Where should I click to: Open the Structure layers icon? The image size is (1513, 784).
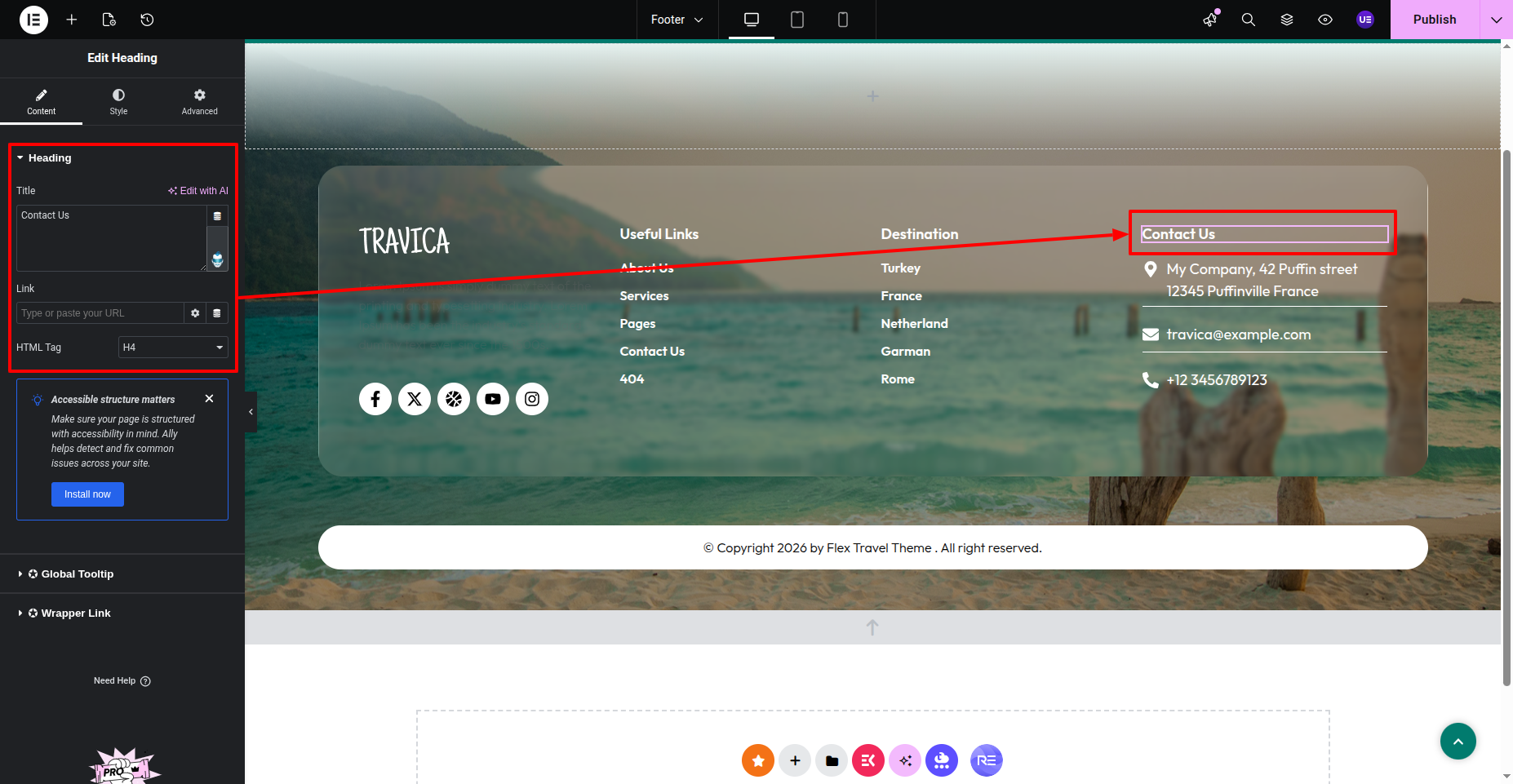(x=1287, y=20)
